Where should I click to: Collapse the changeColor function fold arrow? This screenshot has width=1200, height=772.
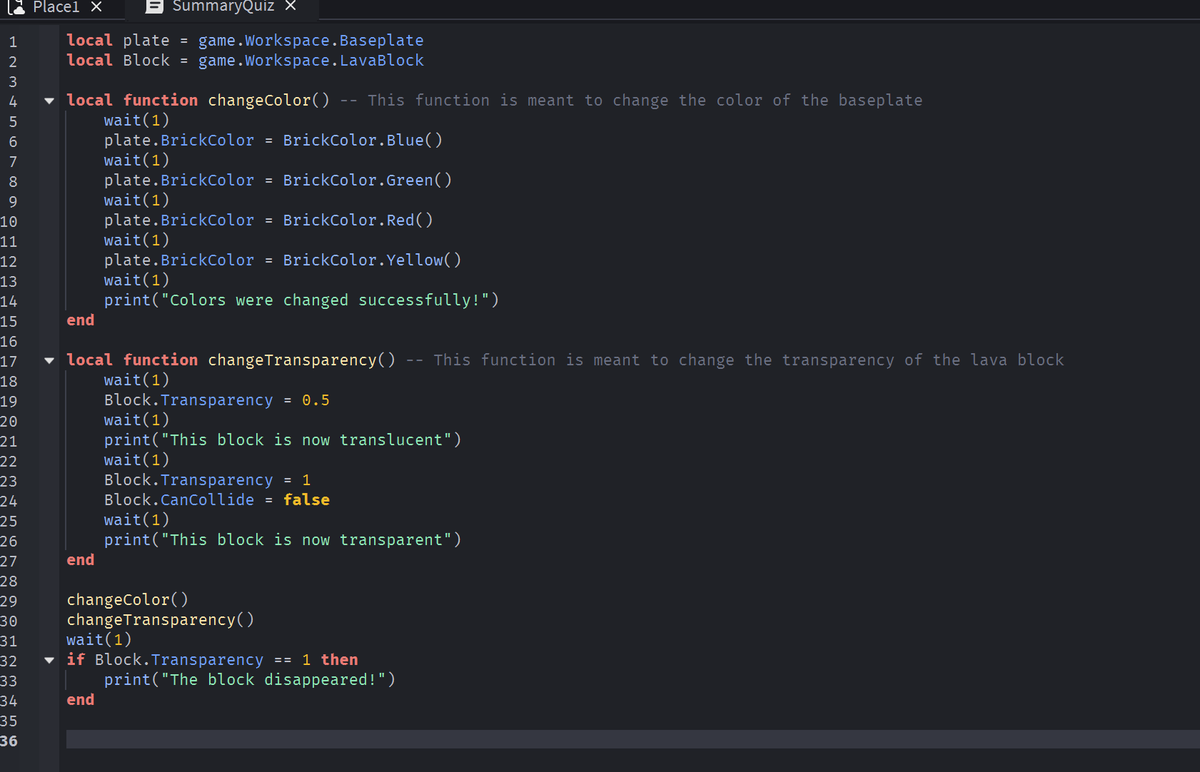(x=49, y=100)
